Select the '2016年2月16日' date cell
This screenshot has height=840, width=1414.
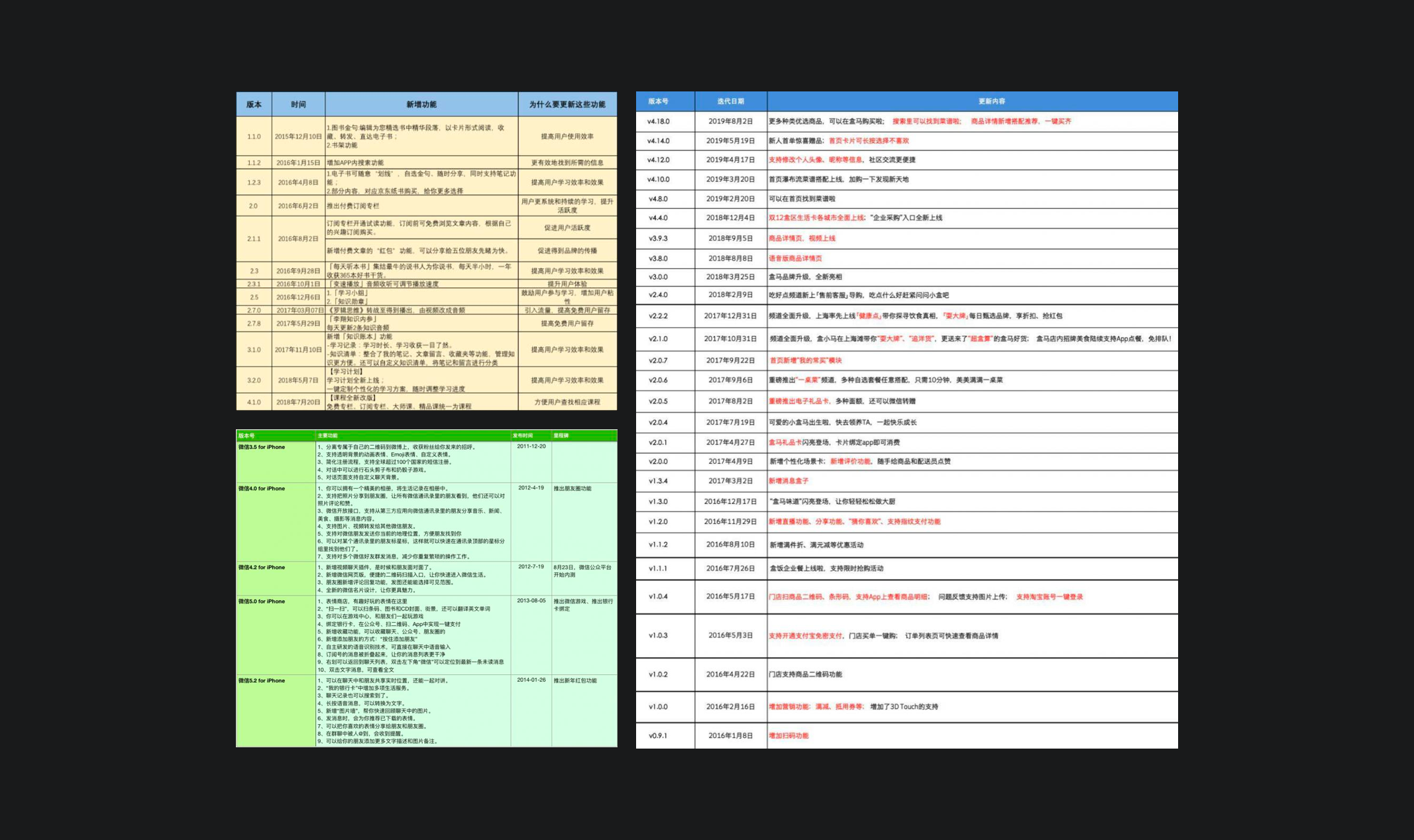click(730, 707)
